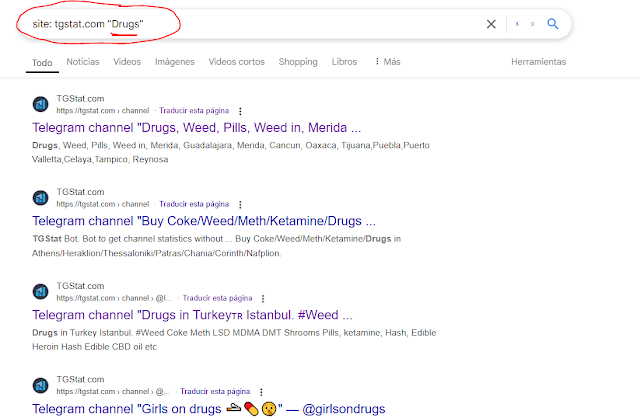This screenshot has width=640, height=418.
Task: Translate the Drugs in Turkey result page
Action: pos(217,298)
